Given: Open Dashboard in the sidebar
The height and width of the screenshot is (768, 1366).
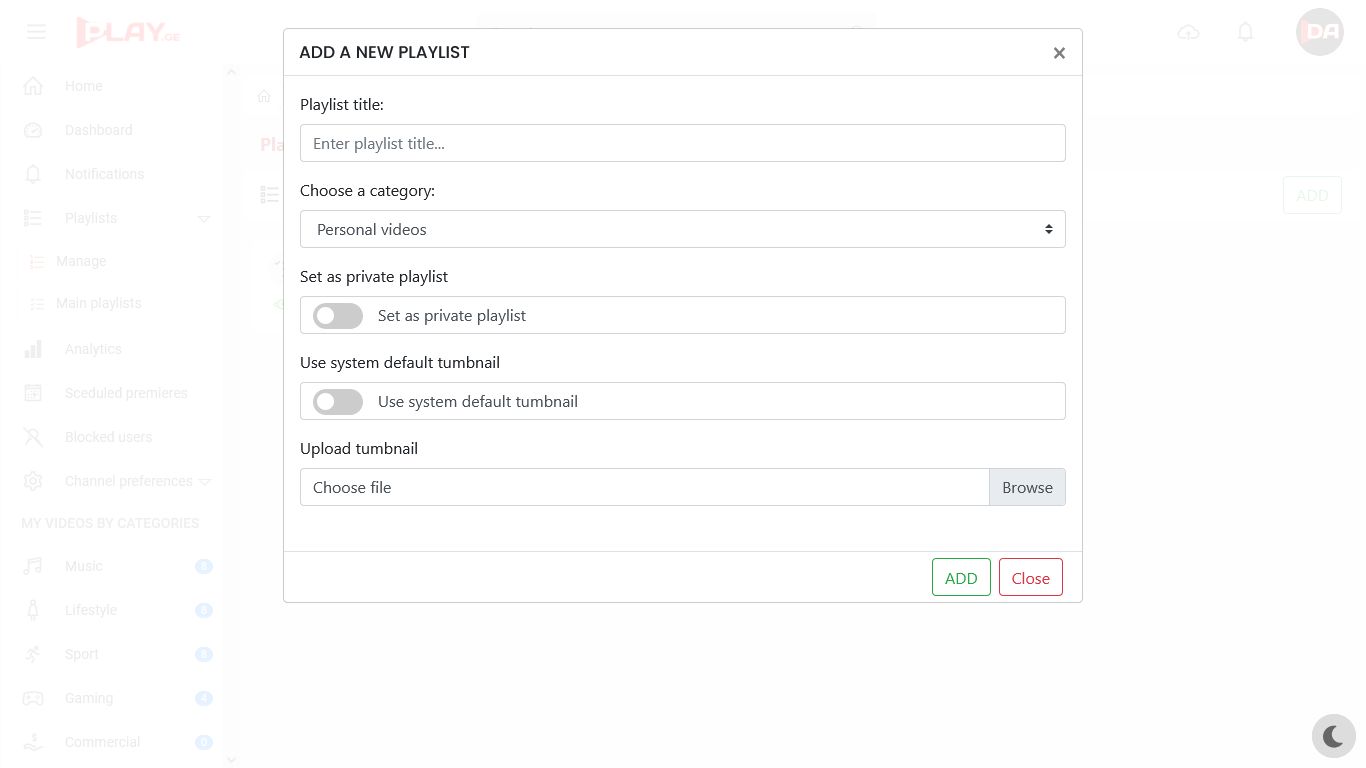Looking at the screenshot, I should point(98,130).
